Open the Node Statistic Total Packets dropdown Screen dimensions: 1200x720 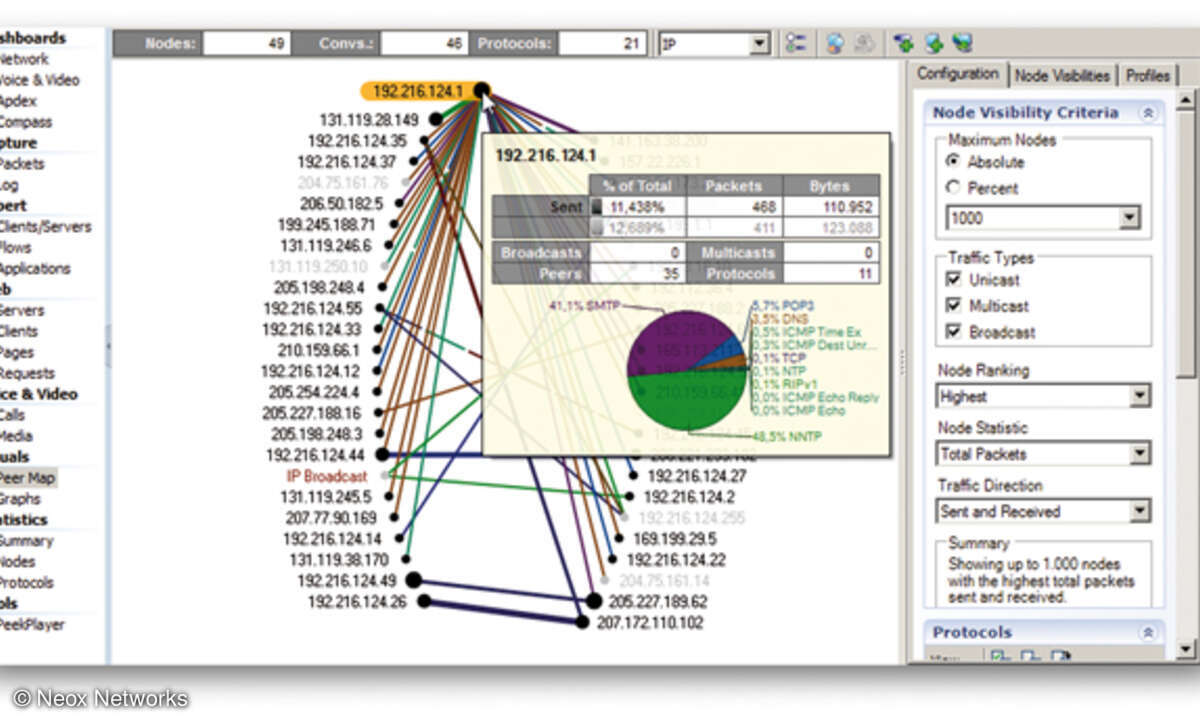[1044, 454]
